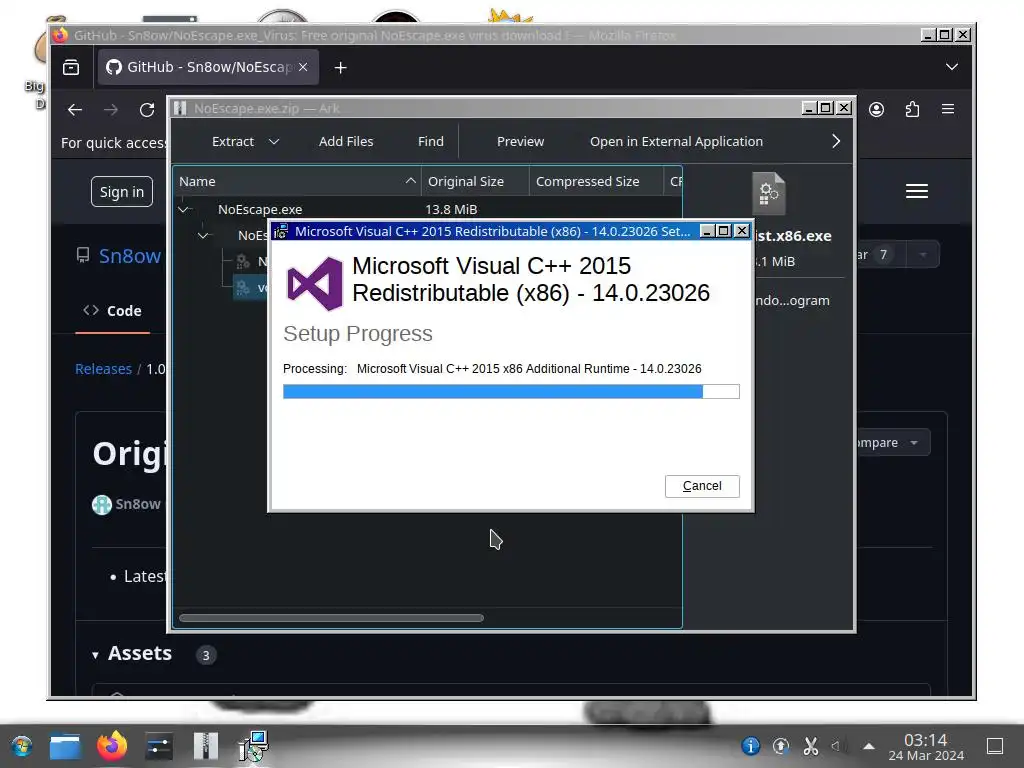Open Firefox from the taskbar
The width and height of the screenshot is (1024, 768).
tap(112, 746)
